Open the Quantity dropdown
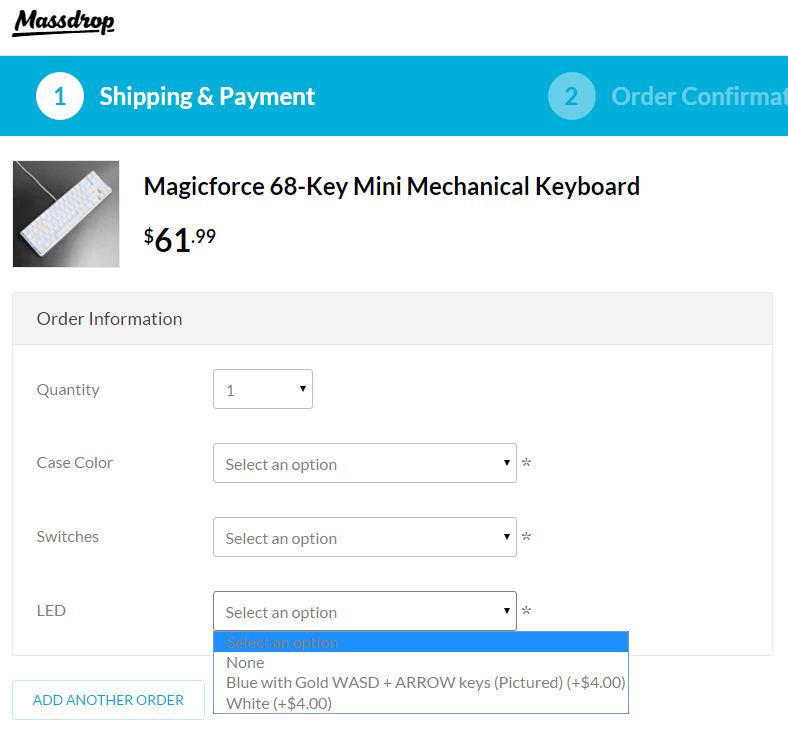This screenshot has height=737, width=788. click(x=263, y=389)
